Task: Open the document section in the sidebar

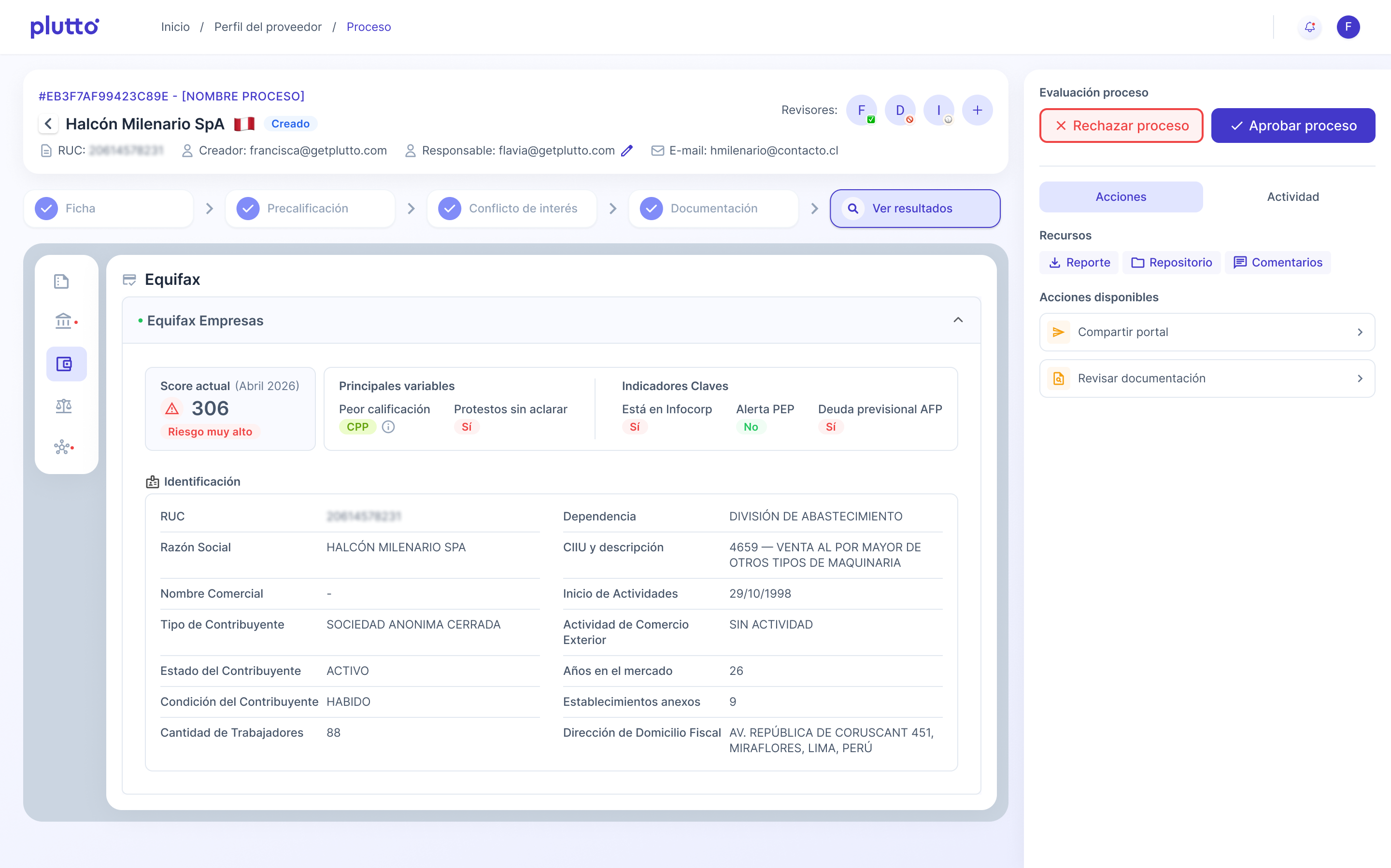Action: [61, 281]
